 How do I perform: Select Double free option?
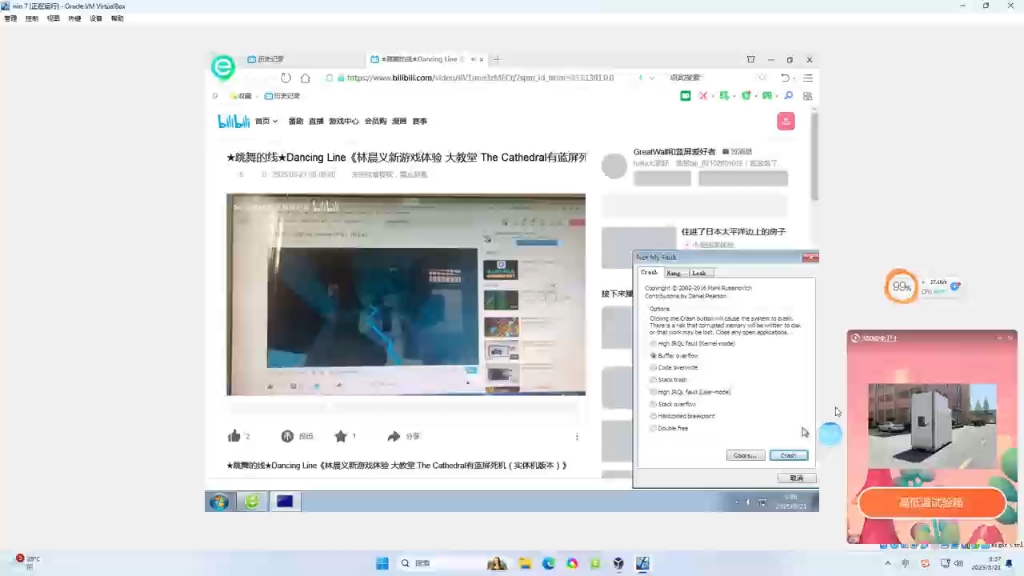pyautogui.click(x=669, y=428)
